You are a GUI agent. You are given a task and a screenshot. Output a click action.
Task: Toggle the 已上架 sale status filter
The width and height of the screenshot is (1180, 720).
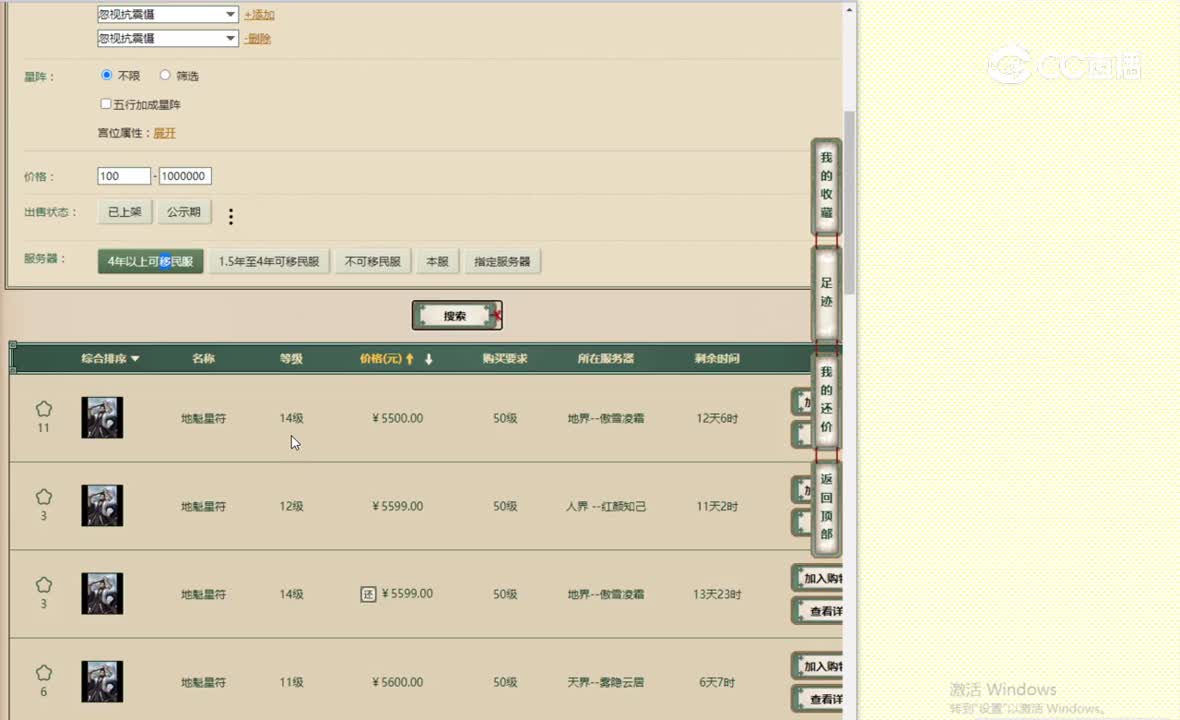click(x=125, y=212)
